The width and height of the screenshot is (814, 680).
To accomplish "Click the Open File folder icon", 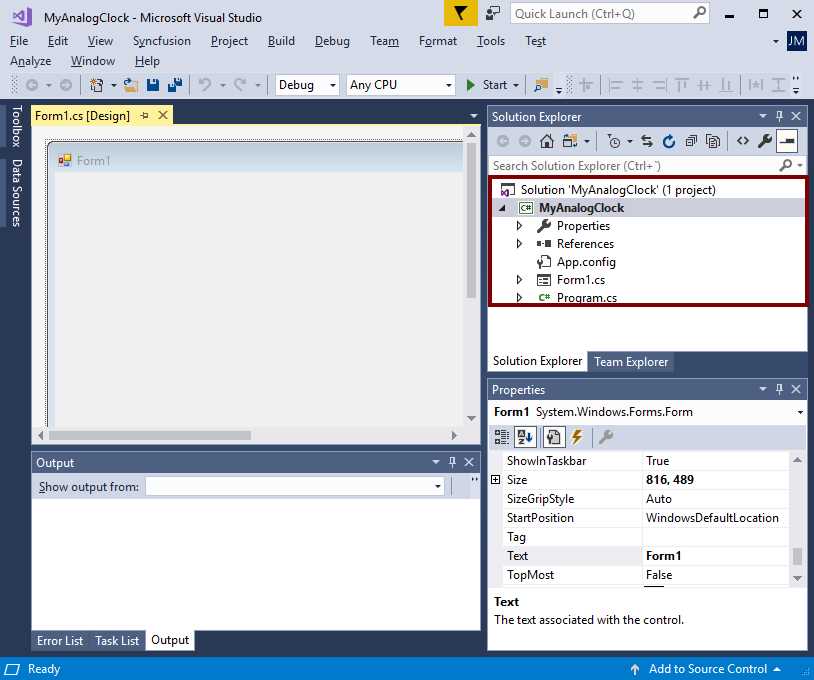I will (x=130, y=85).
